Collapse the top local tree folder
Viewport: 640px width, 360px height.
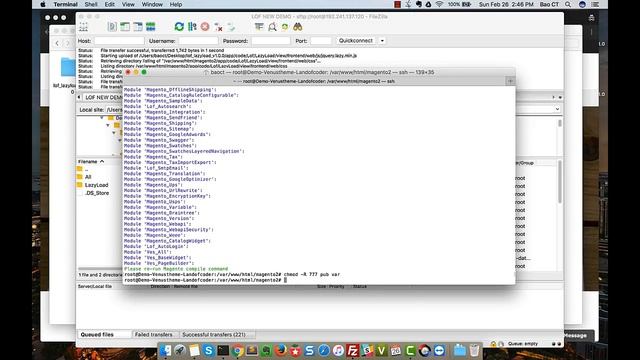102,118
